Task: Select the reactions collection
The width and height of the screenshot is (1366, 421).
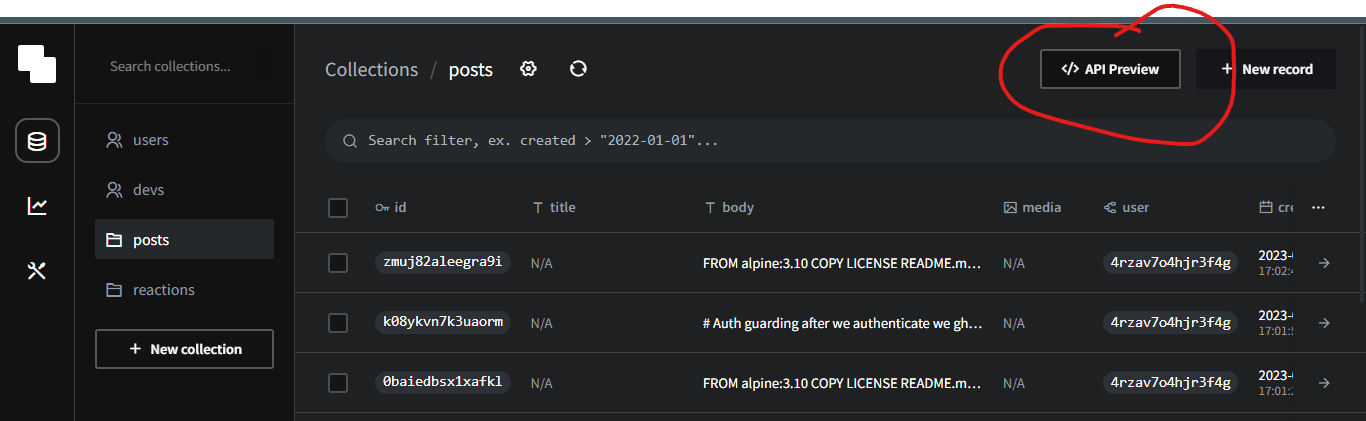Action: pos(184,290)
